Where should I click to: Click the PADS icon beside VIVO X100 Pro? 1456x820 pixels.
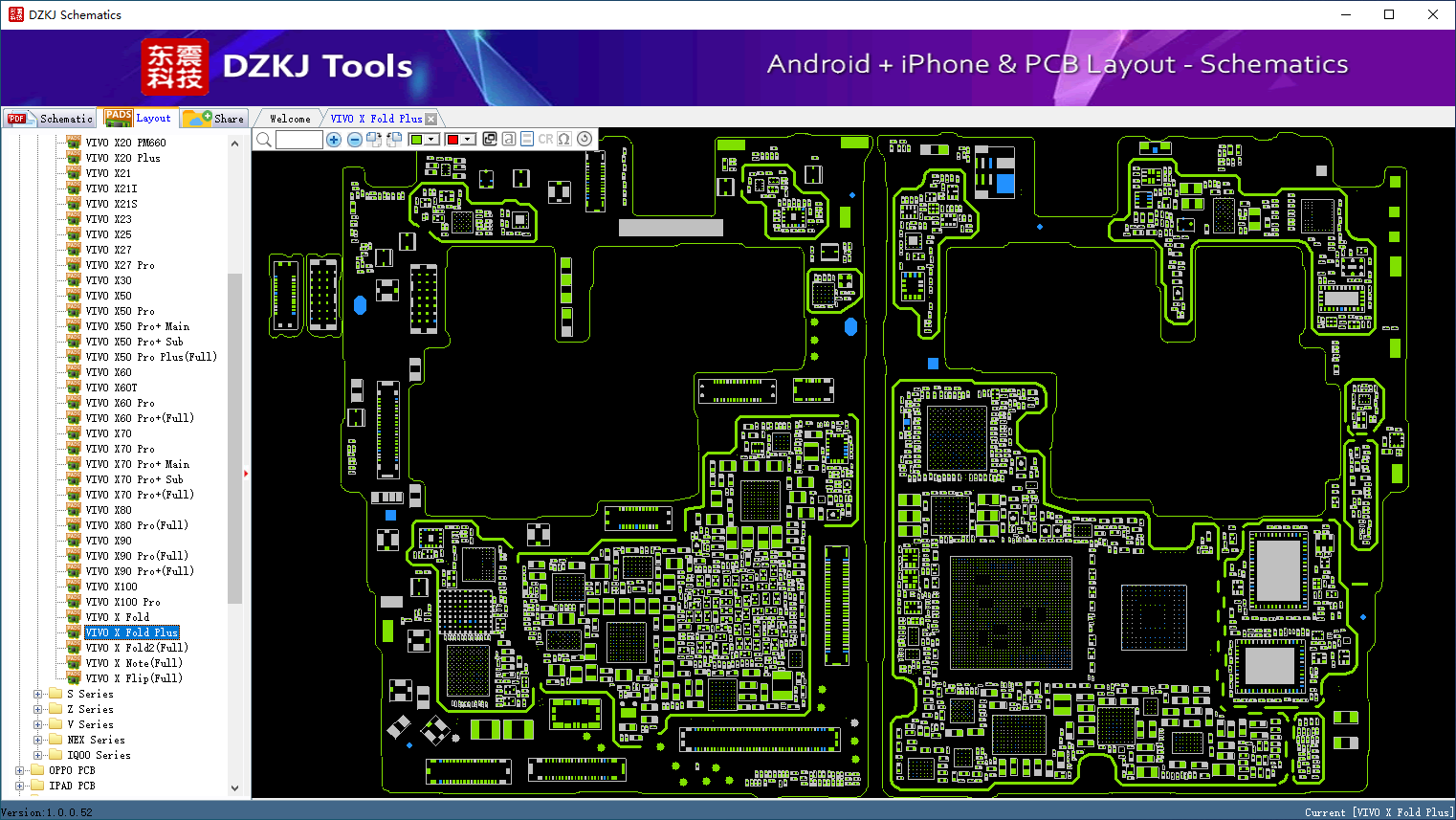pyautogui.click(x=74, y=602)
